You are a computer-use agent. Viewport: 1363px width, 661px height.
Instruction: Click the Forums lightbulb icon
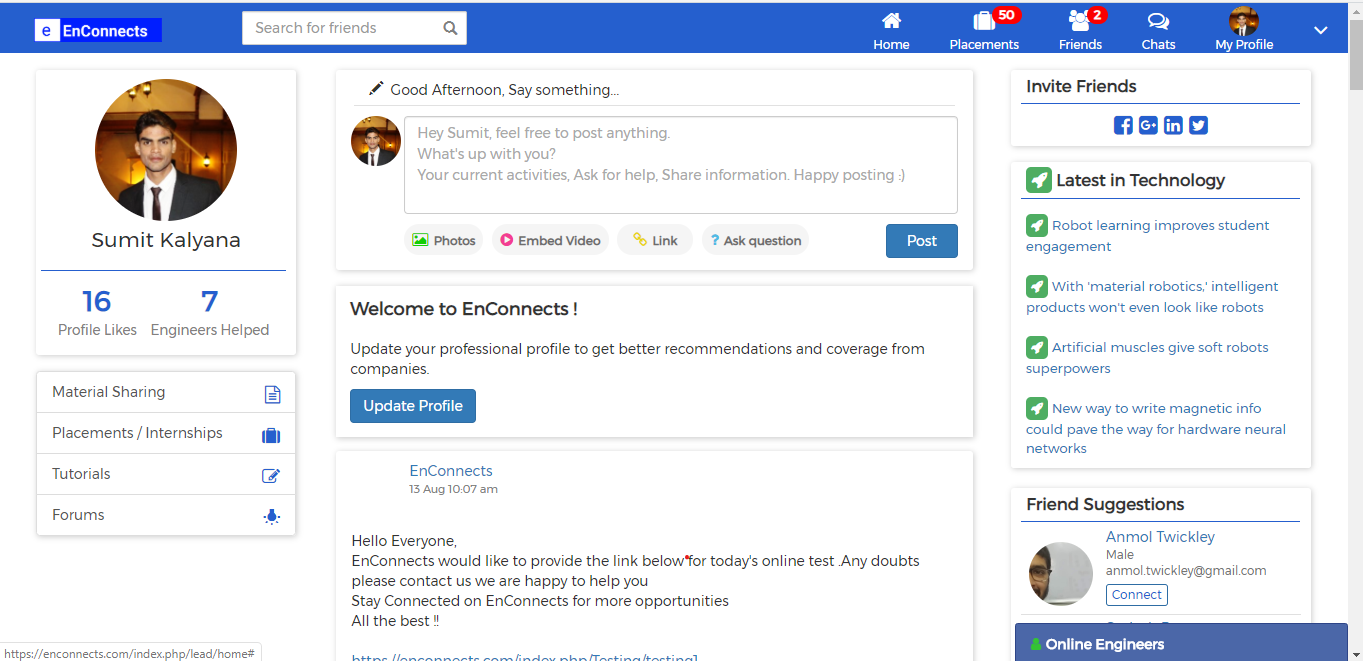coord(272,516)
